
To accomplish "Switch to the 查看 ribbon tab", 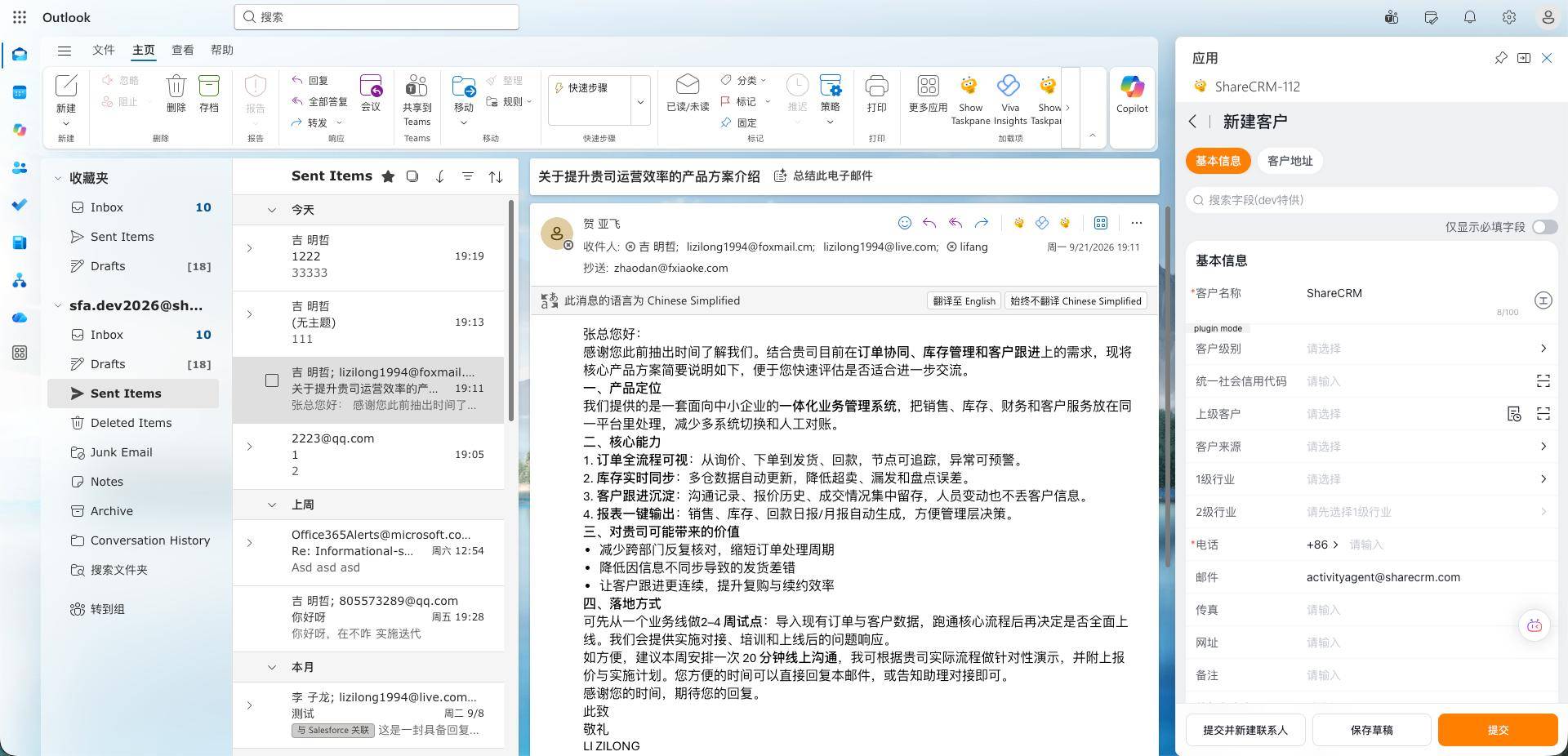I will [x=182, y=50].
